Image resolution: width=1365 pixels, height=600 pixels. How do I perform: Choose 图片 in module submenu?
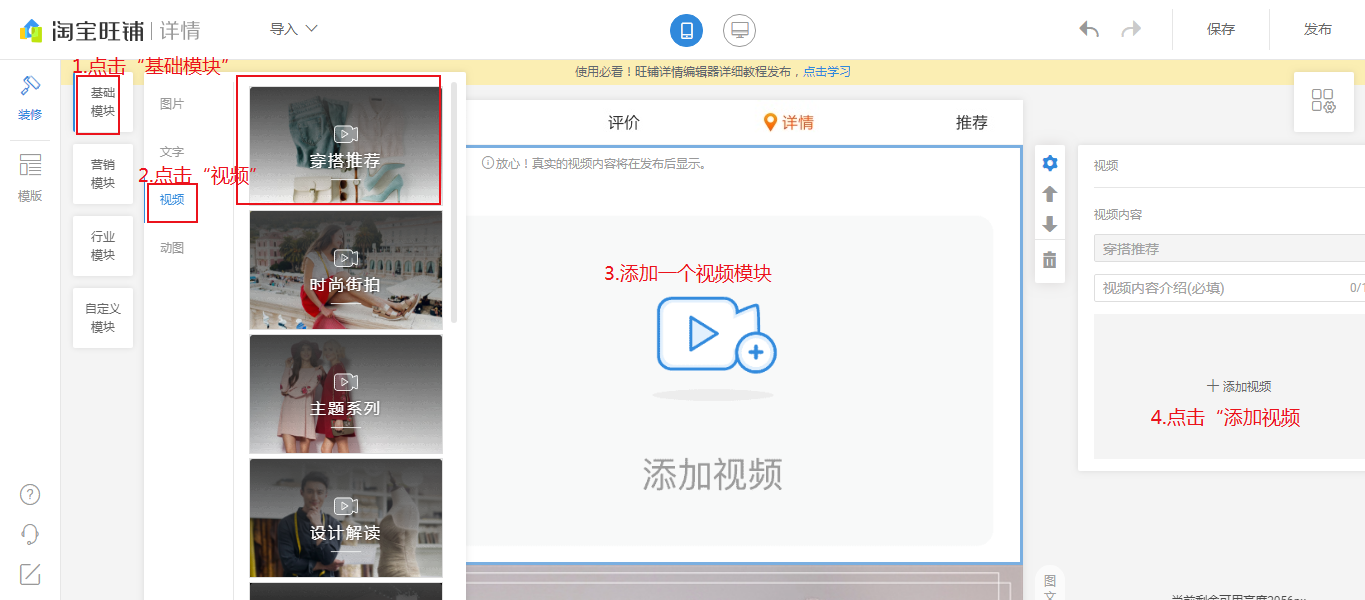(x=172, y=104)
